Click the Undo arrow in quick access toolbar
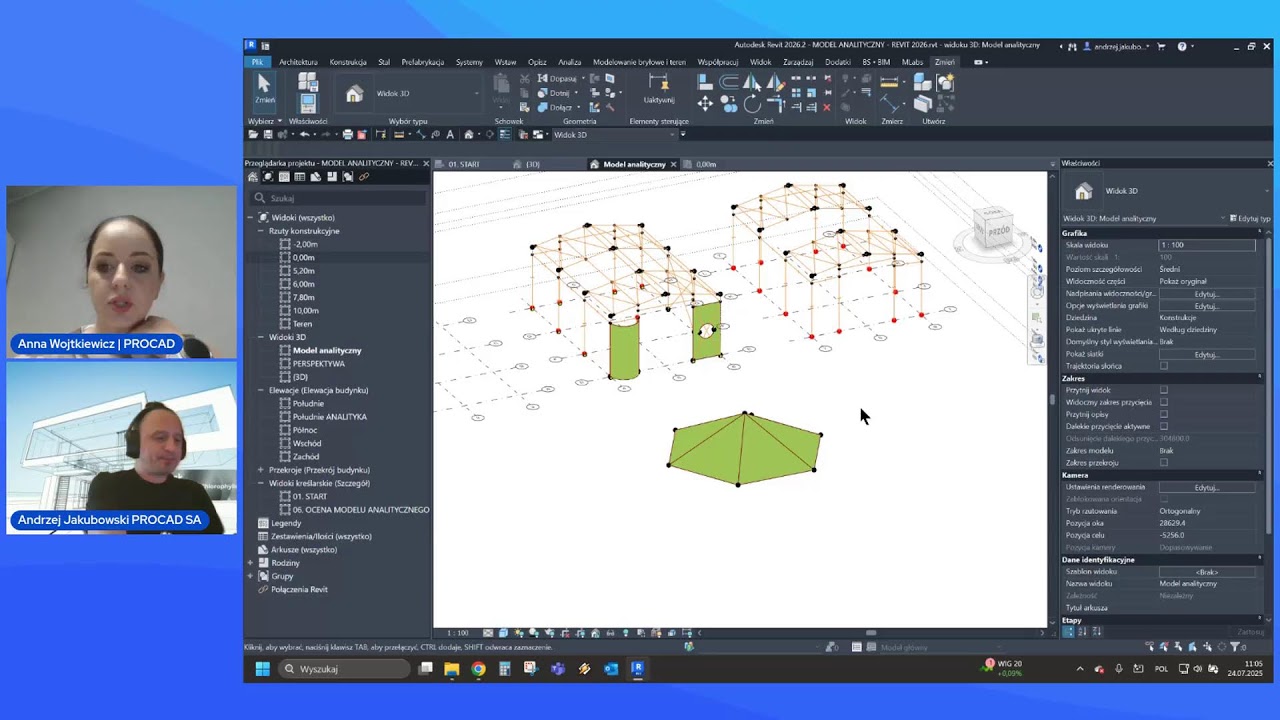This screenshot has width=1280, height=720. tap(304, 134)
